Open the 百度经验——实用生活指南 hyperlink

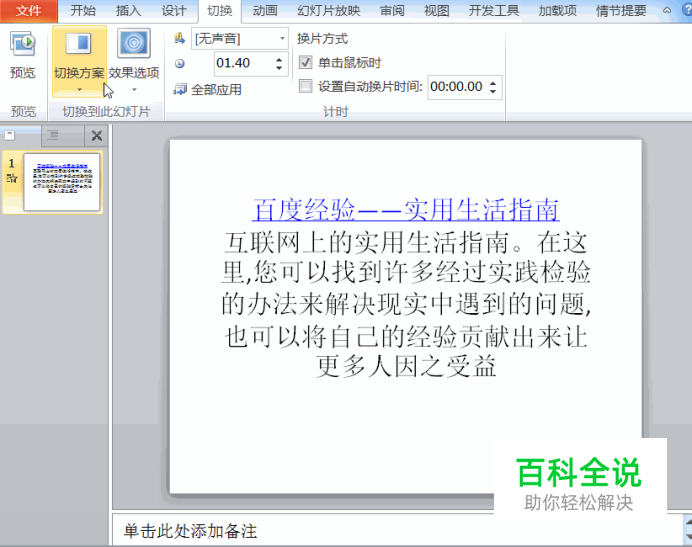pos(406,209)
